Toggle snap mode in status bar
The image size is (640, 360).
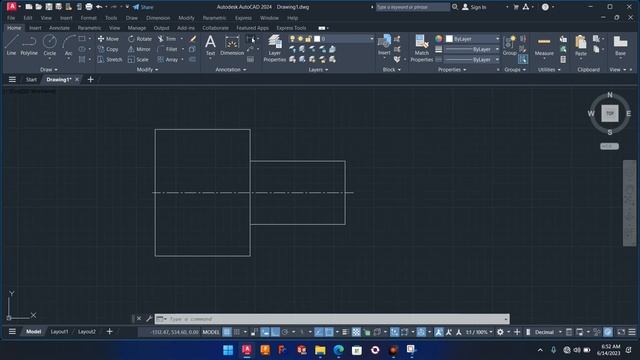tap(237, 332)
